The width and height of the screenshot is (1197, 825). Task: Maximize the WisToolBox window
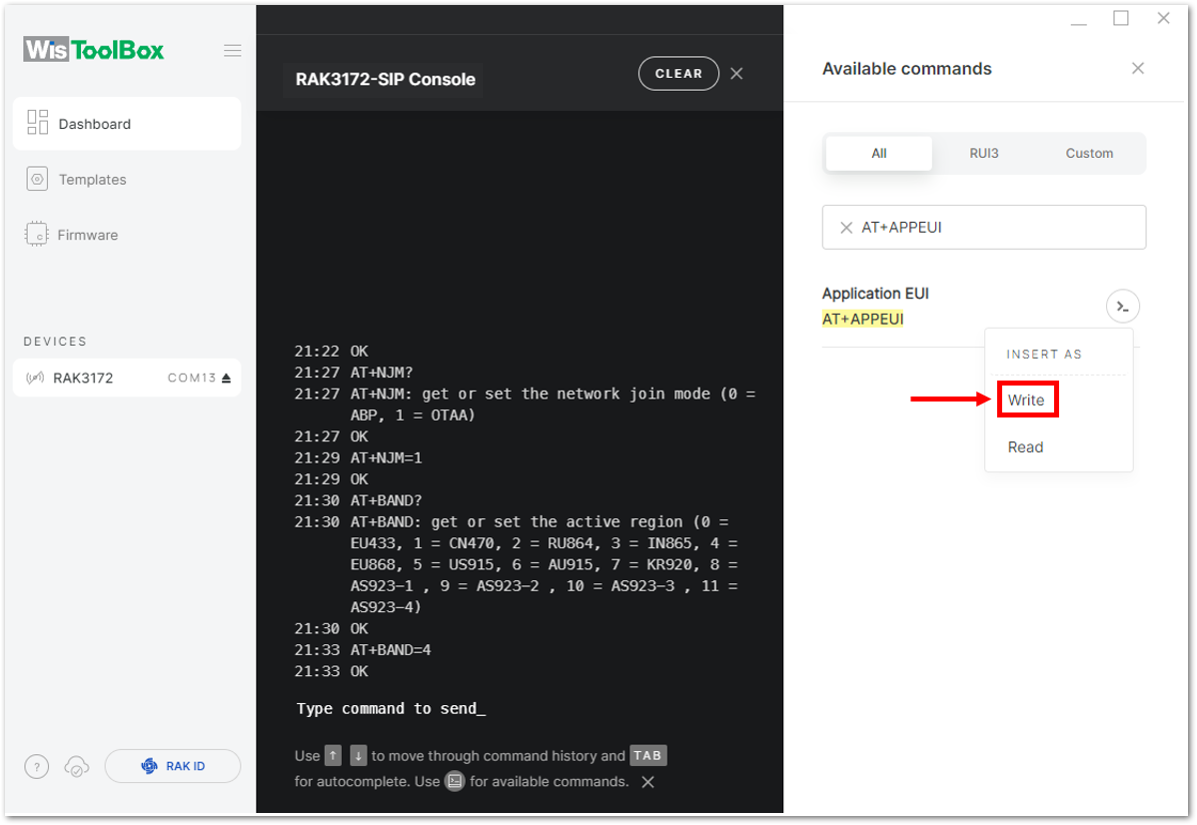(x=1121, y=18)
